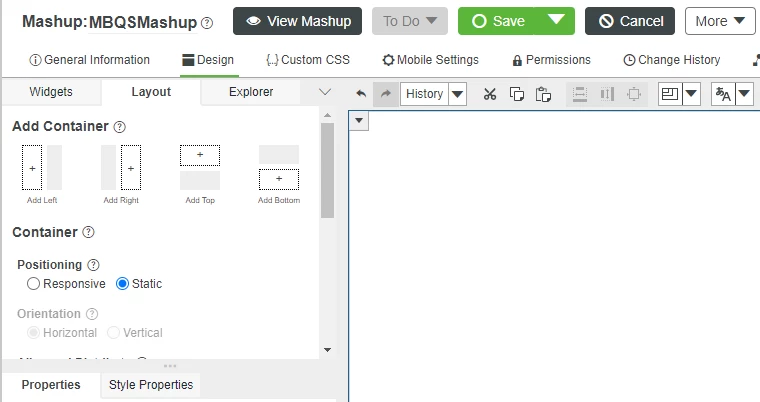Click the Undo arrow icon
The height and width of the screenshot is (402, 760).
pos(361,94)
